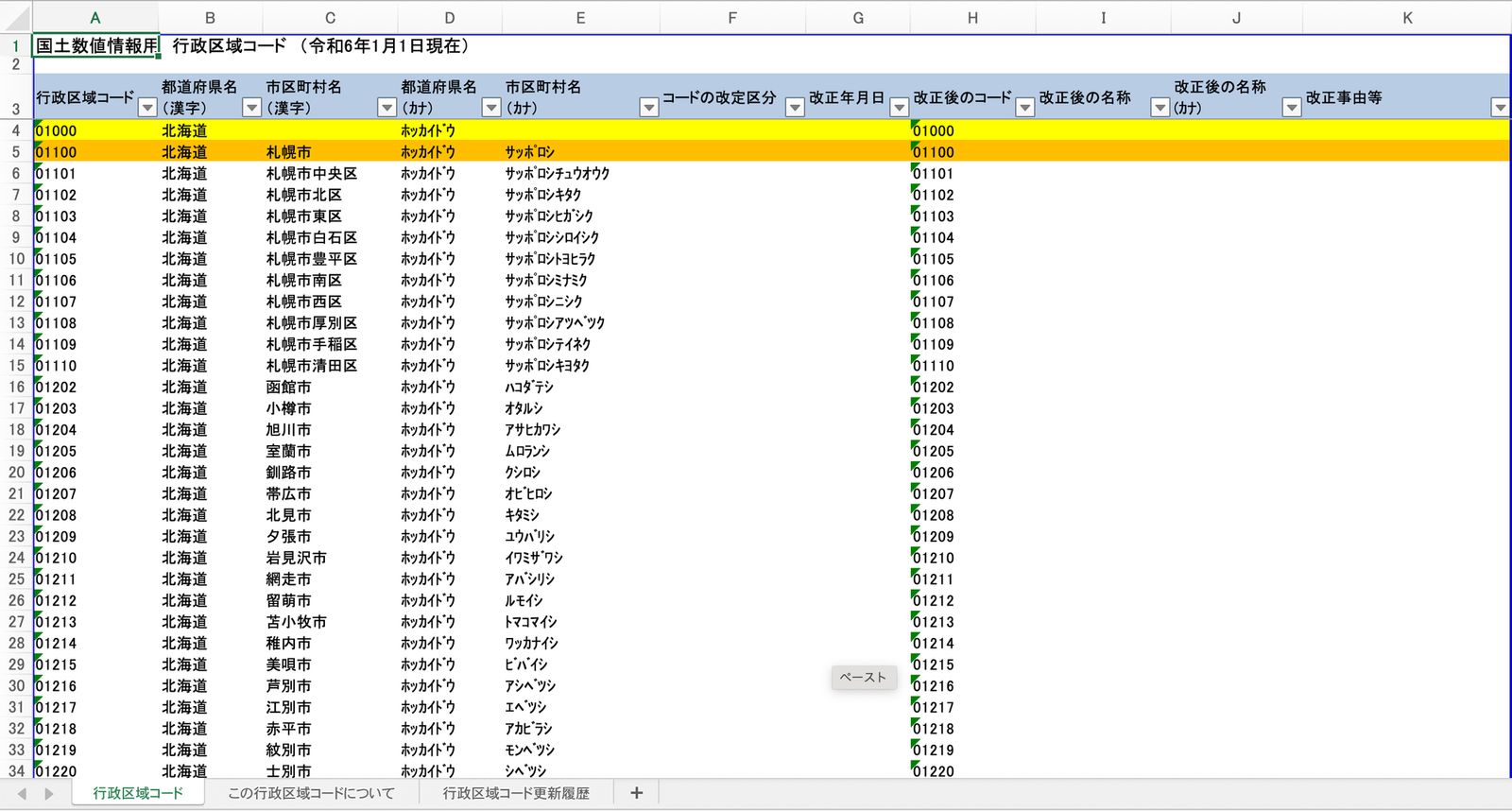
Task: Select column K by its header
Action: click(x=1407, y=18)
